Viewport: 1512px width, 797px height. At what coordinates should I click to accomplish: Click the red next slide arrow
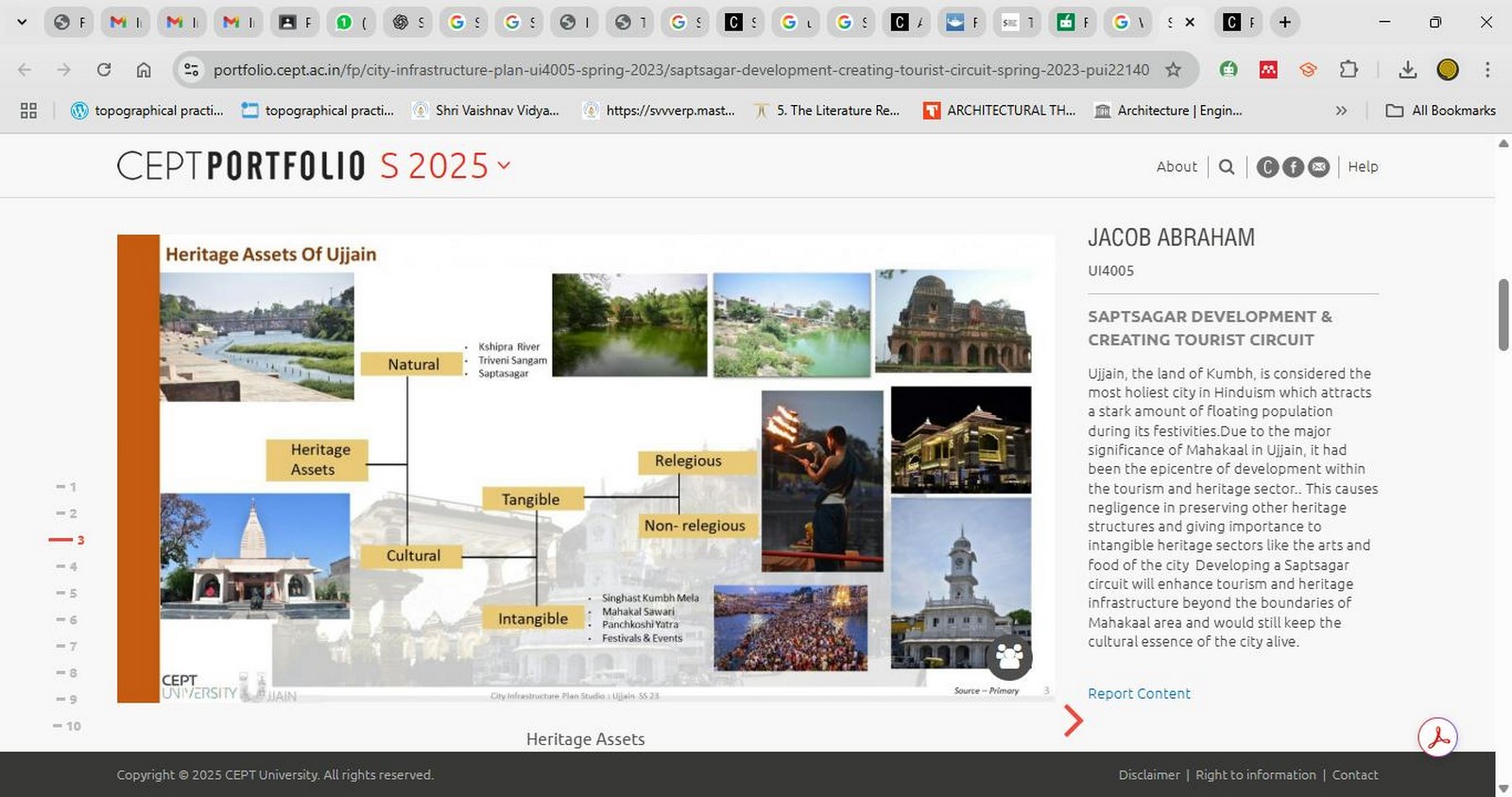coord(1073,720)
